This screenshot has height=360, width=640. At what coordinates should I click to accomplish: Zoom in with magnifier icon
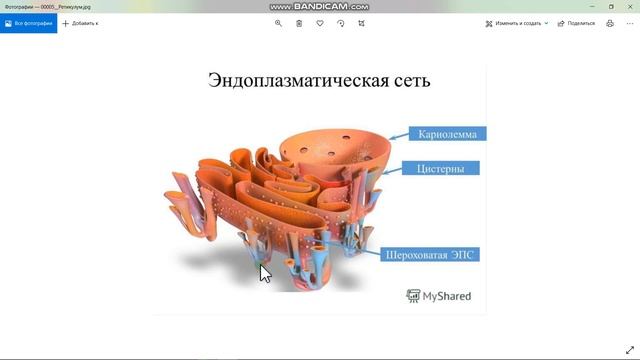[x=278, y=23]
